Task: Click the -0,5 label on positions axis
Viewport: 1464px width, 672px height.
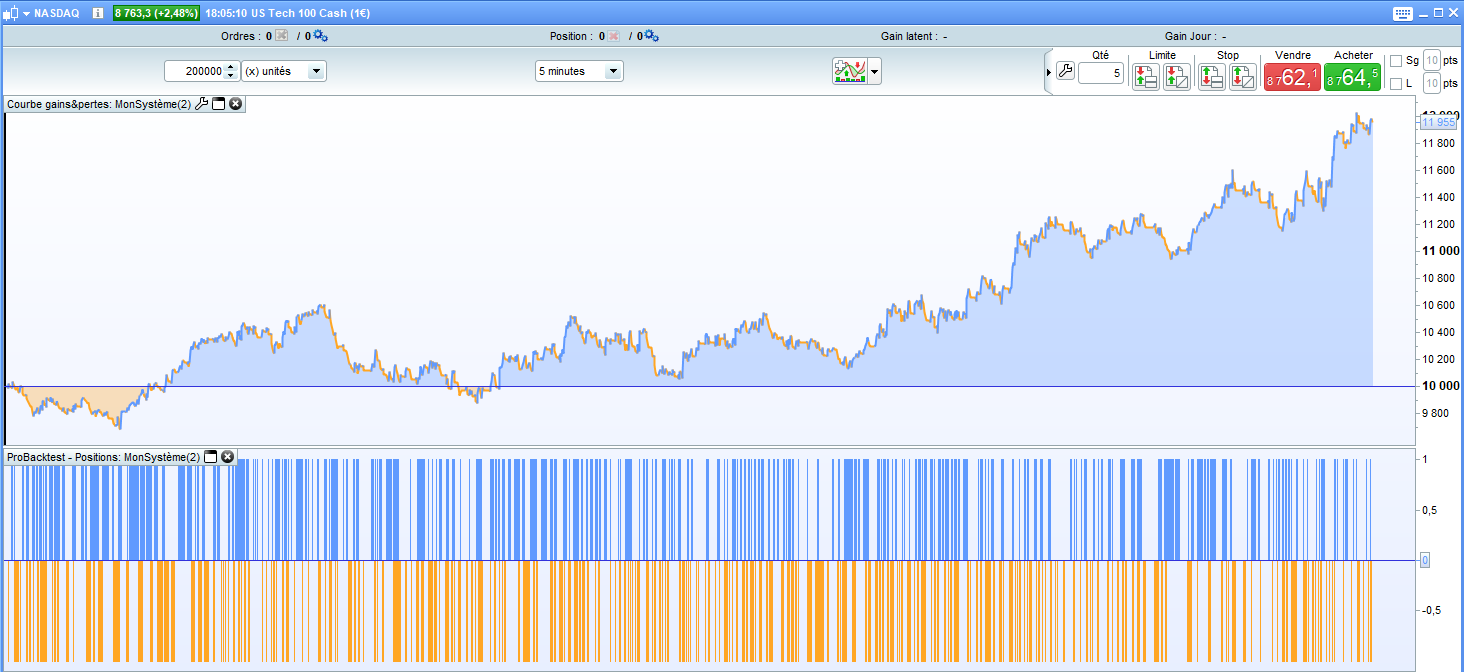Action: (x=1432, y=609)
